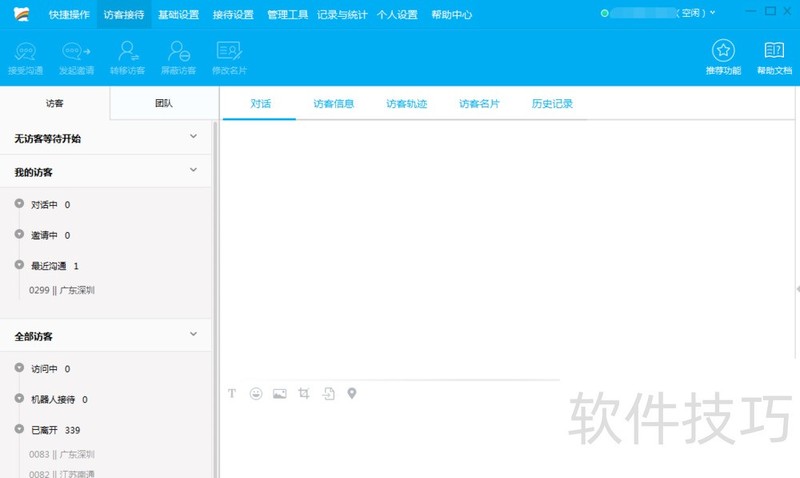Screen dimensions: 800x478
Task: Switch to the 访客轨迹 tab
Action: [407, 104]
